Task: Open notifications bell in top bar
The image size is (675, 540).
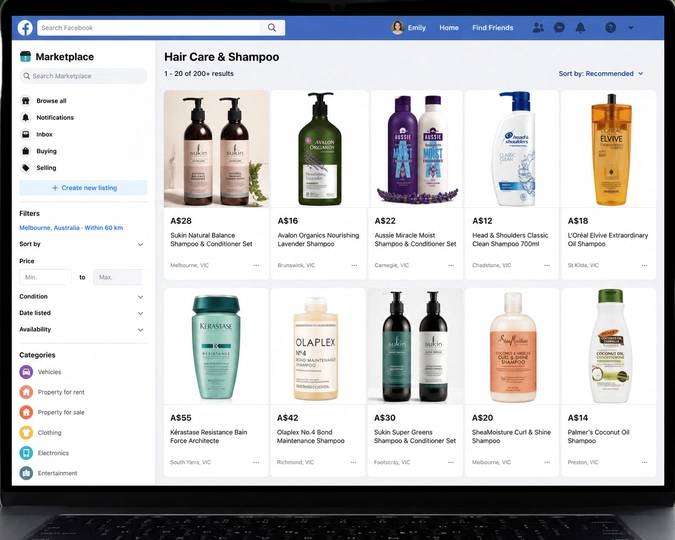Action: (x=580, y=28)
